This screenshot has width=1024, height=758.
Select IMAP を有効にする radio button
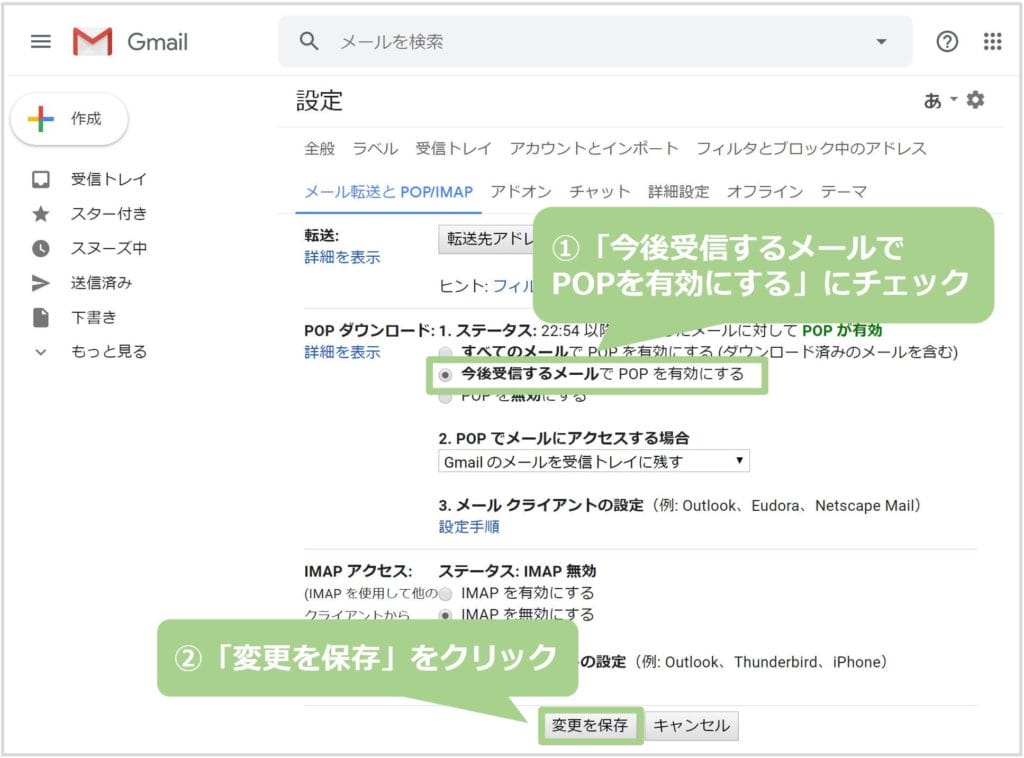point(445,593)
